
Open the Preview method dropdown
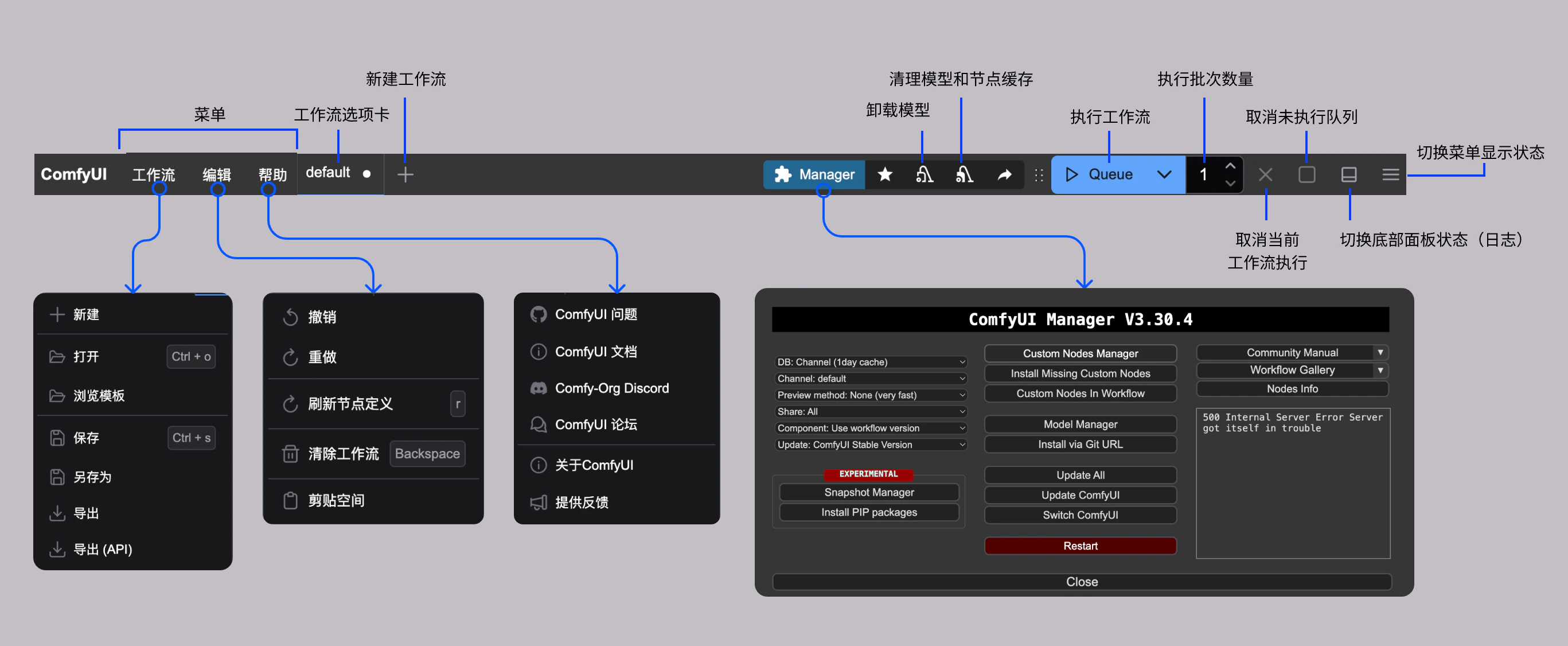click(x=871, y=395)
